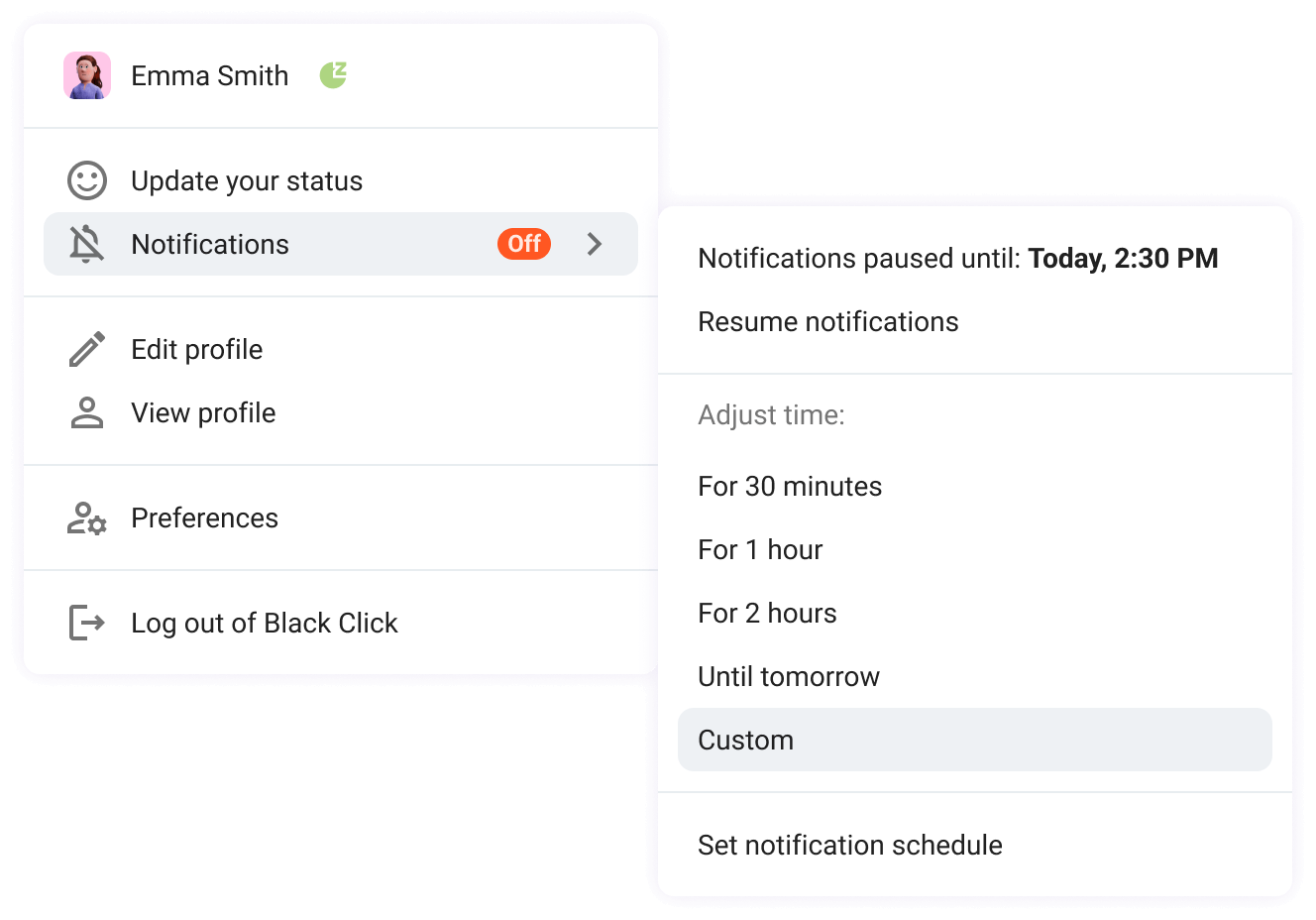Choose Log out of Black Click
This screenshot has width=1316, height=920.
264,624
